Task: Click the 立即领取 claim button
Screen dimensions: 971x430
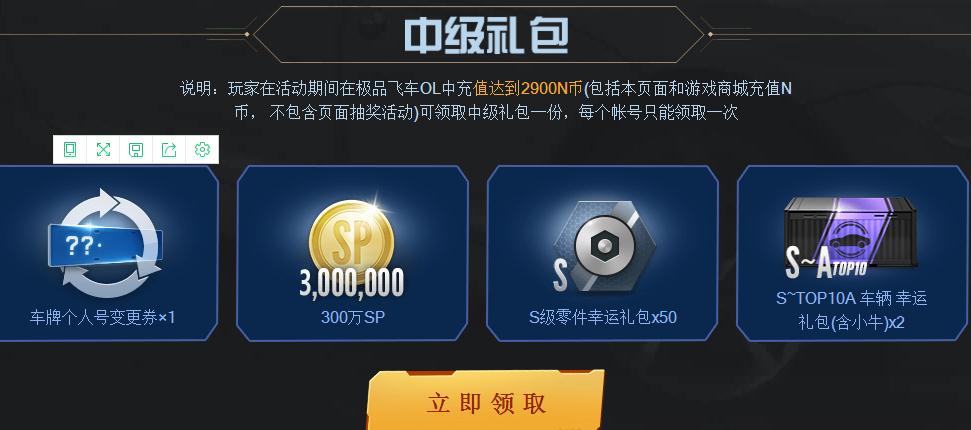Action: click(486, 400)
